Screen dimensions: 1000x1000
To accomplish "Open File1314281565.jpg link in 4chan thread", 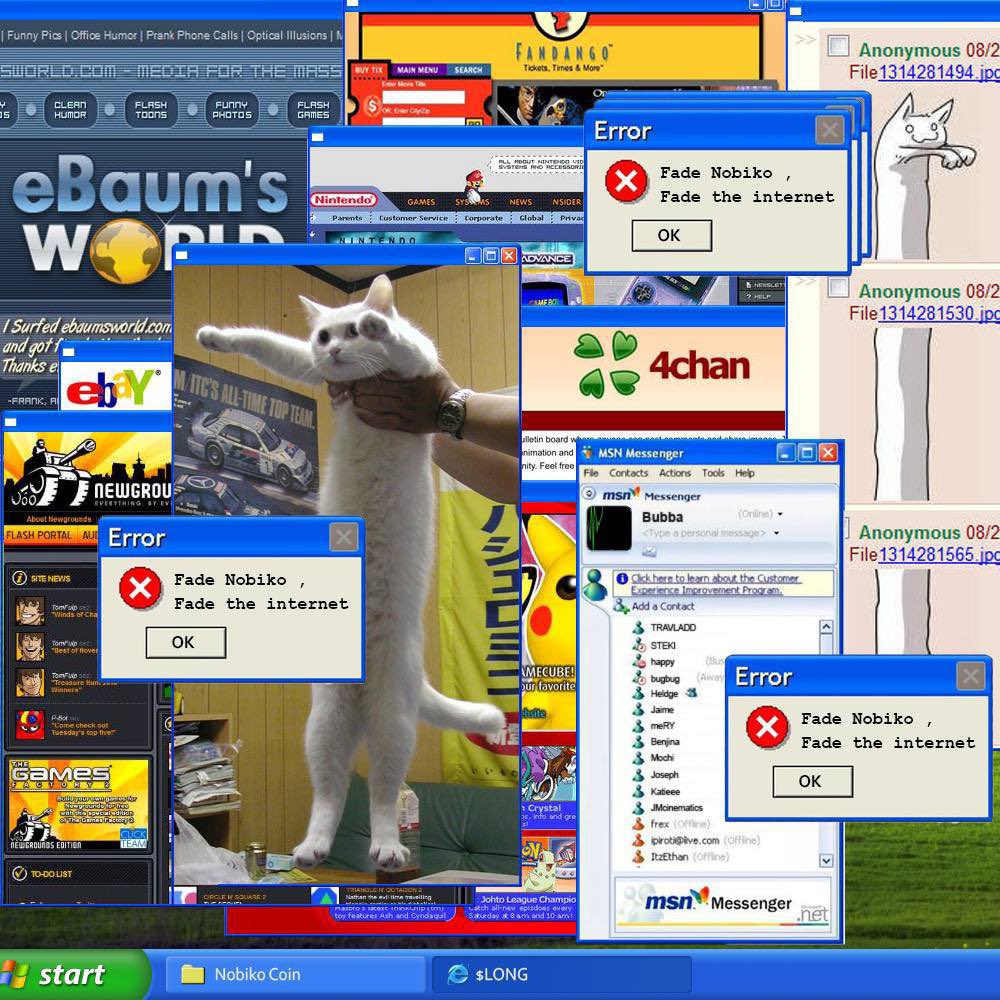I will 939,554.
